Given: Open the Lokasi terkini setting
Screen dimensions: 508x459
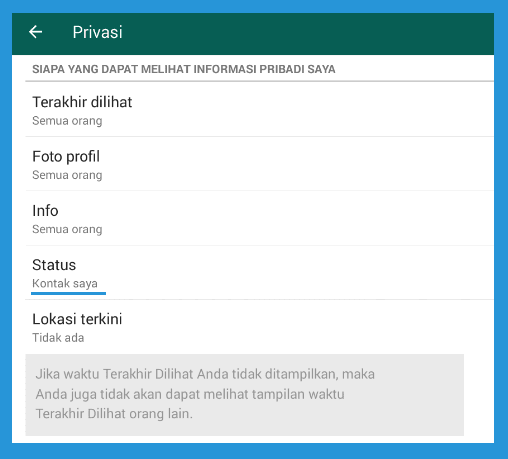Looking at the screenshot, I should tap(259, 327).
